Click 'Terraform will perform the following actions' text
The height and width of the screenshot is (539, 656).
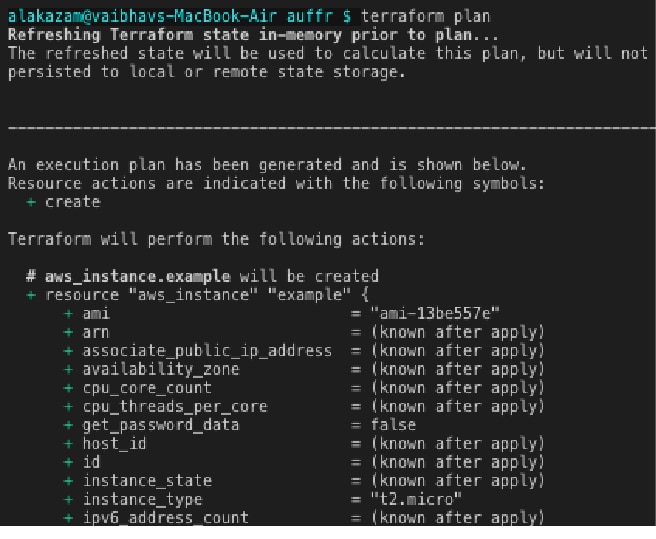(x=216, y=239)
